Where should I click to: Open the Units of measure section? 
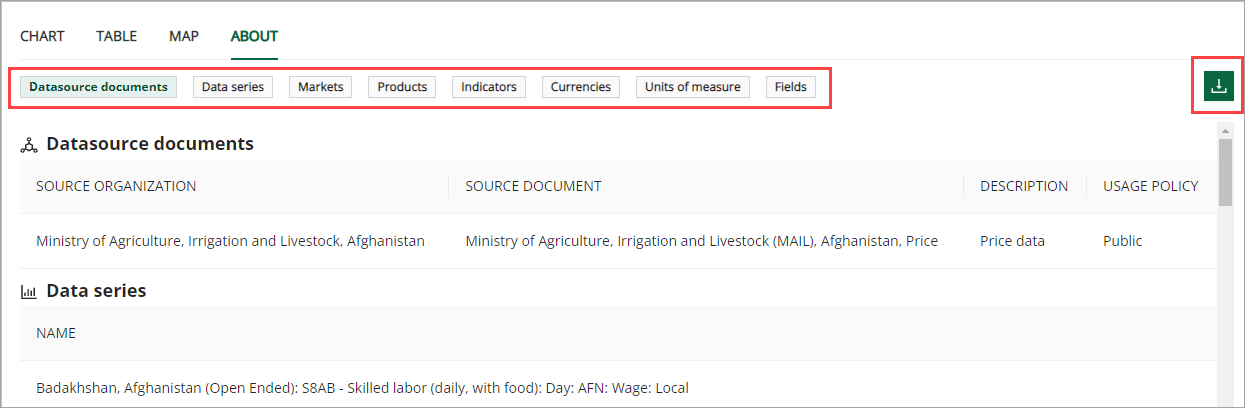692,87
